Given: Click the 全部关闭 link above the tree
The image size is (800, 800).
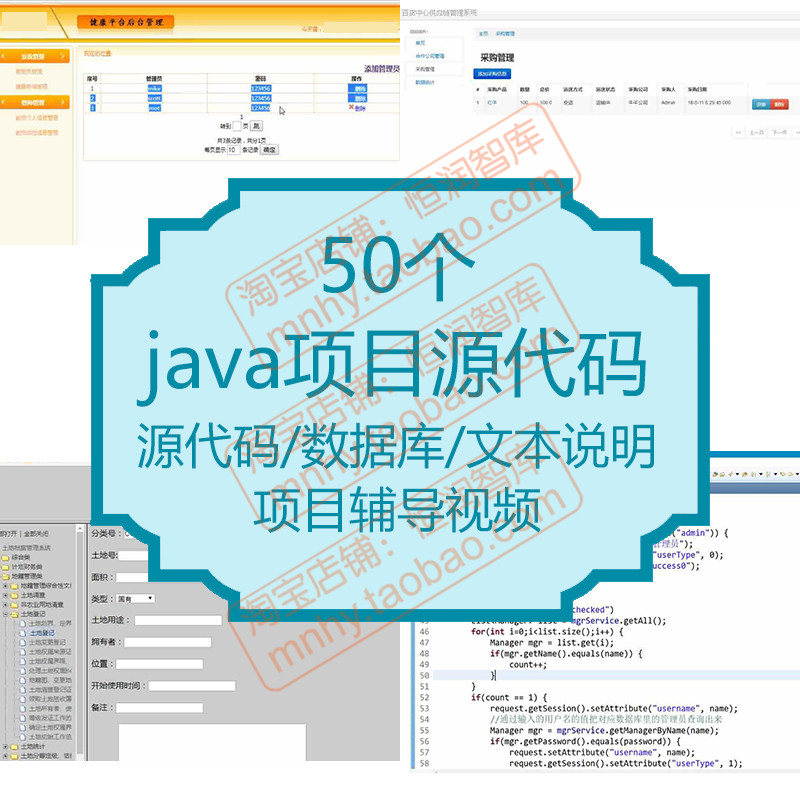Looking at the screenshot, I should click(36, 534).
